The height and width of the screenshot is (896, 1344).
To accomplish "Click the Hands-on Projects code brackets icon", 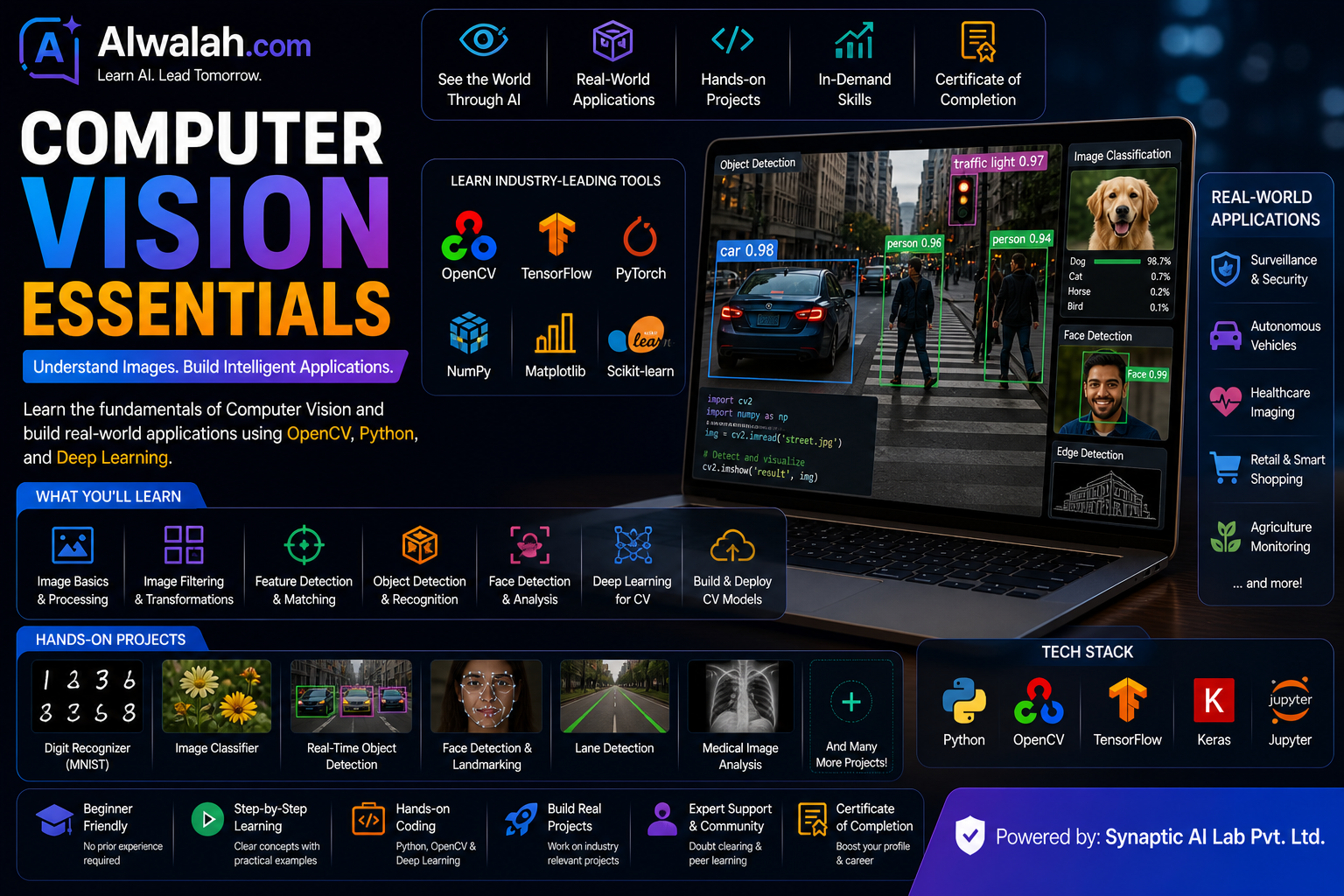I will point(732,39).
